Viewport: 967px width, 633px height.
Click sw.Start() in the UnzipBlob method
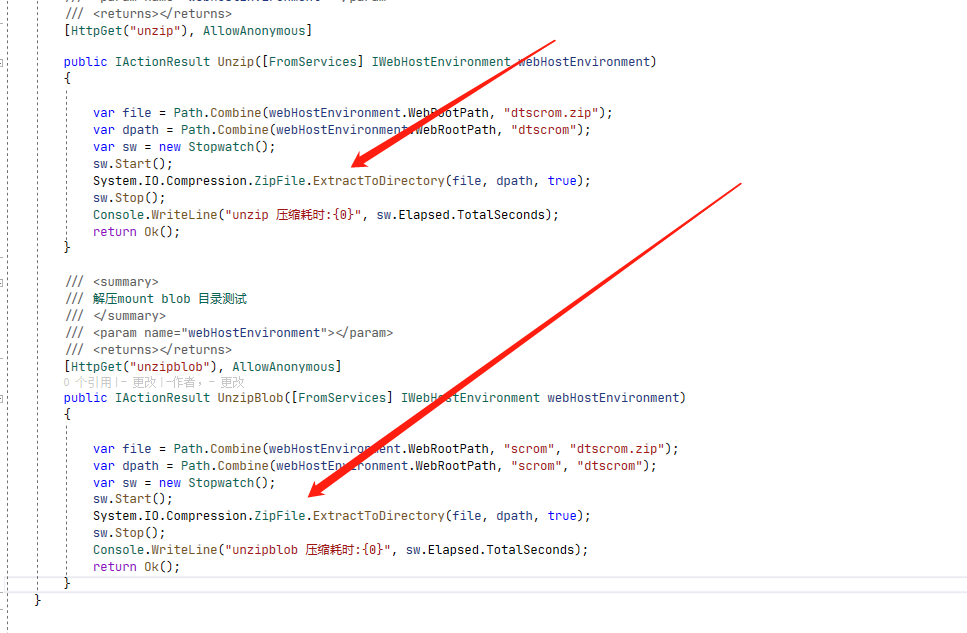coord(133,499)
